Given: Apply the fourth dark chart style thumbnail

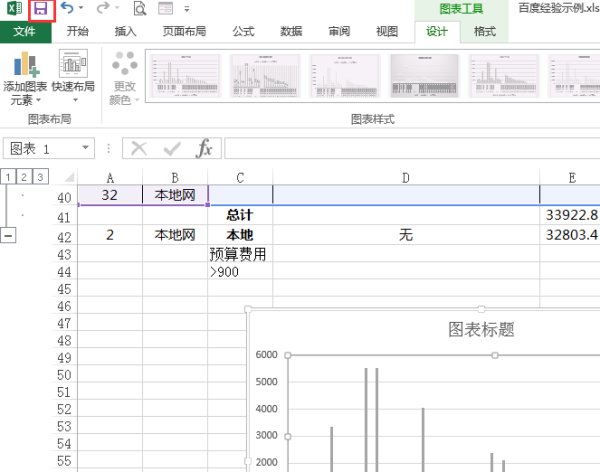Looking at the screenshot, I should [424, 76].
